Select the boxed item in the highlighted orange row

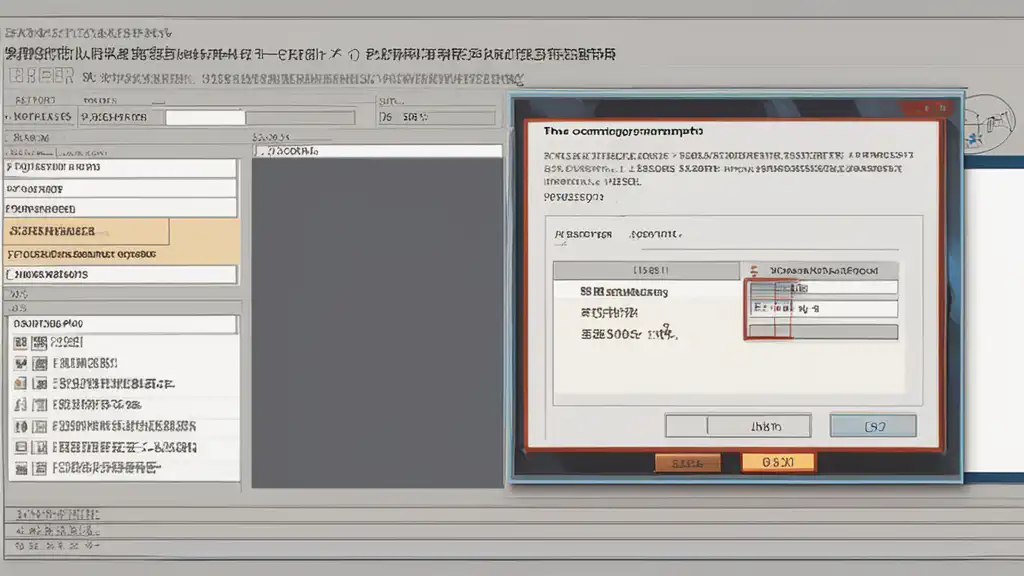[86, 231]
